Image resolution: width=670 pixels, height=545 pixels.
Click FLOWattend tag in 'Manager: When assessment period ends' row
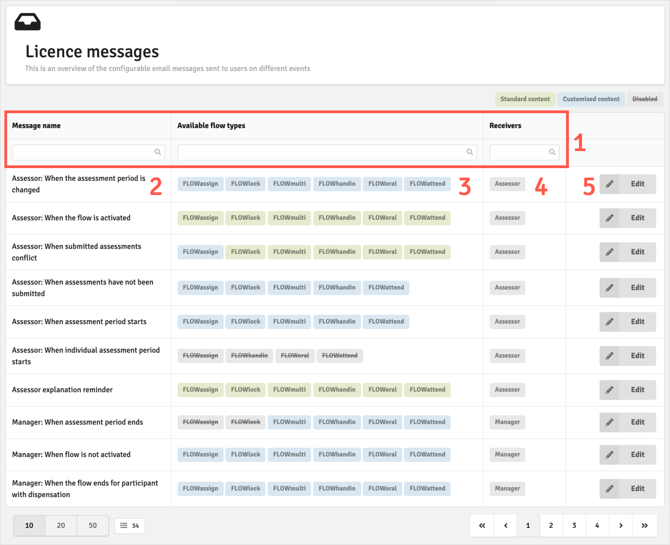coord(427,422)
